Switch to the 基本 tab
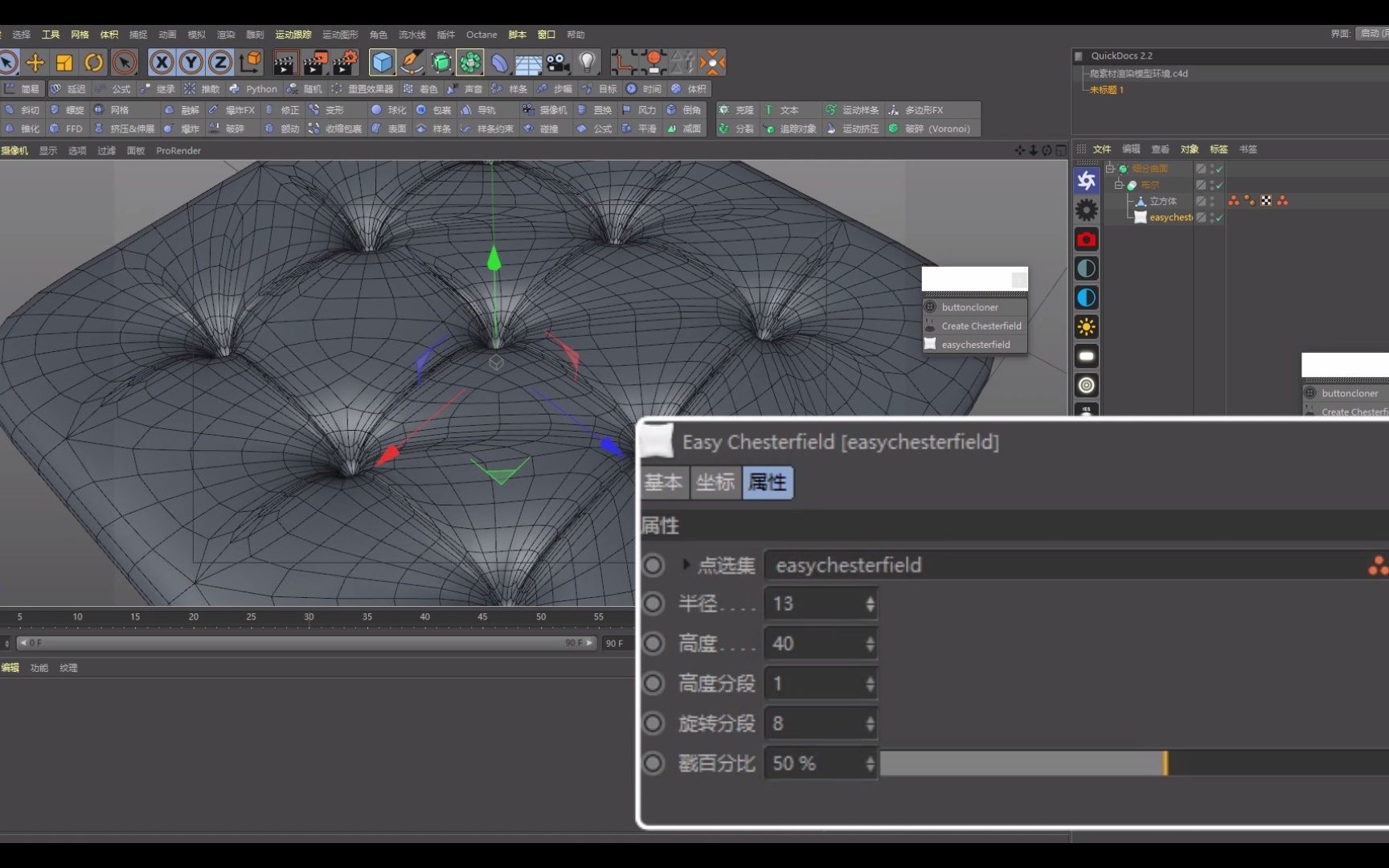Screen dimensions: 1389x868 click(x=663, y=482)
